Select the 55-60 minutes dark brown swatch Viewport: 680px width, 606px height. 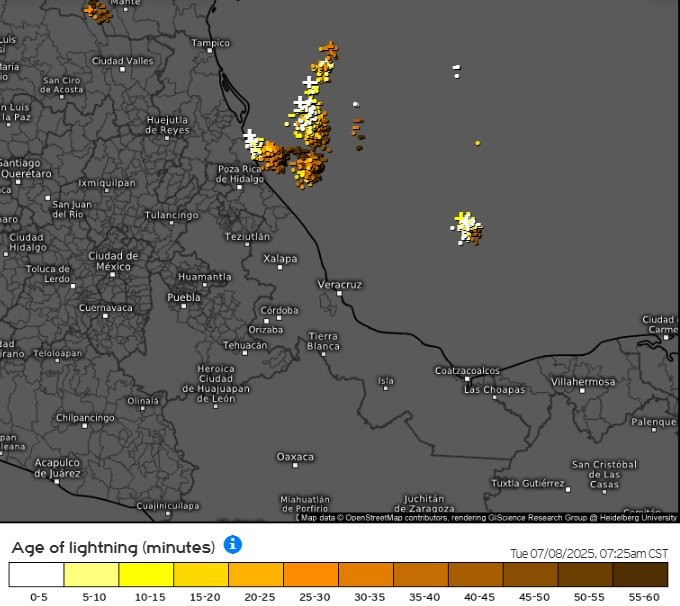point(641,575)
